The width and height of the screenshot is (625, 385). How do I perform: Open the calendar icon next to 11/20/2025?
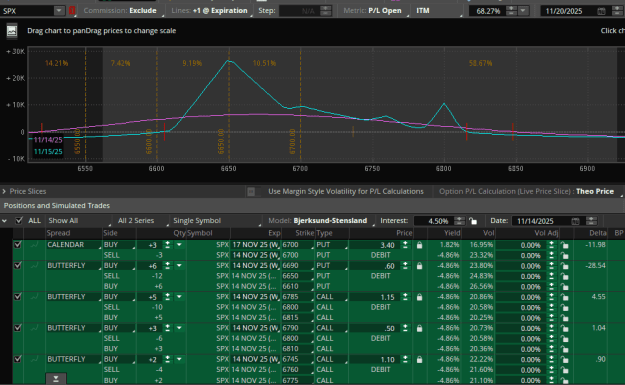(x=601, y=11)
